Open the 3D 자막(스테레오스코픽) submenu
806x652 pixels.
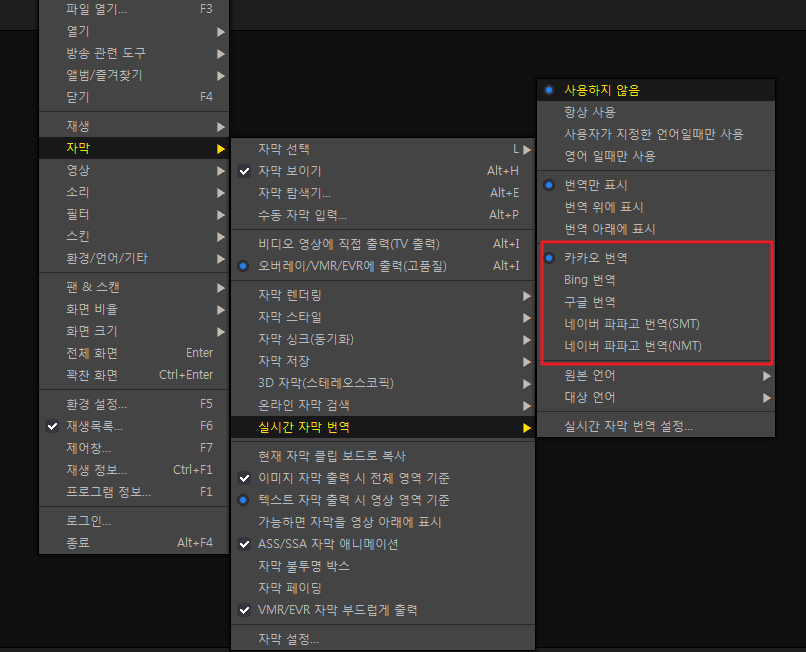[x=383, y=384]
